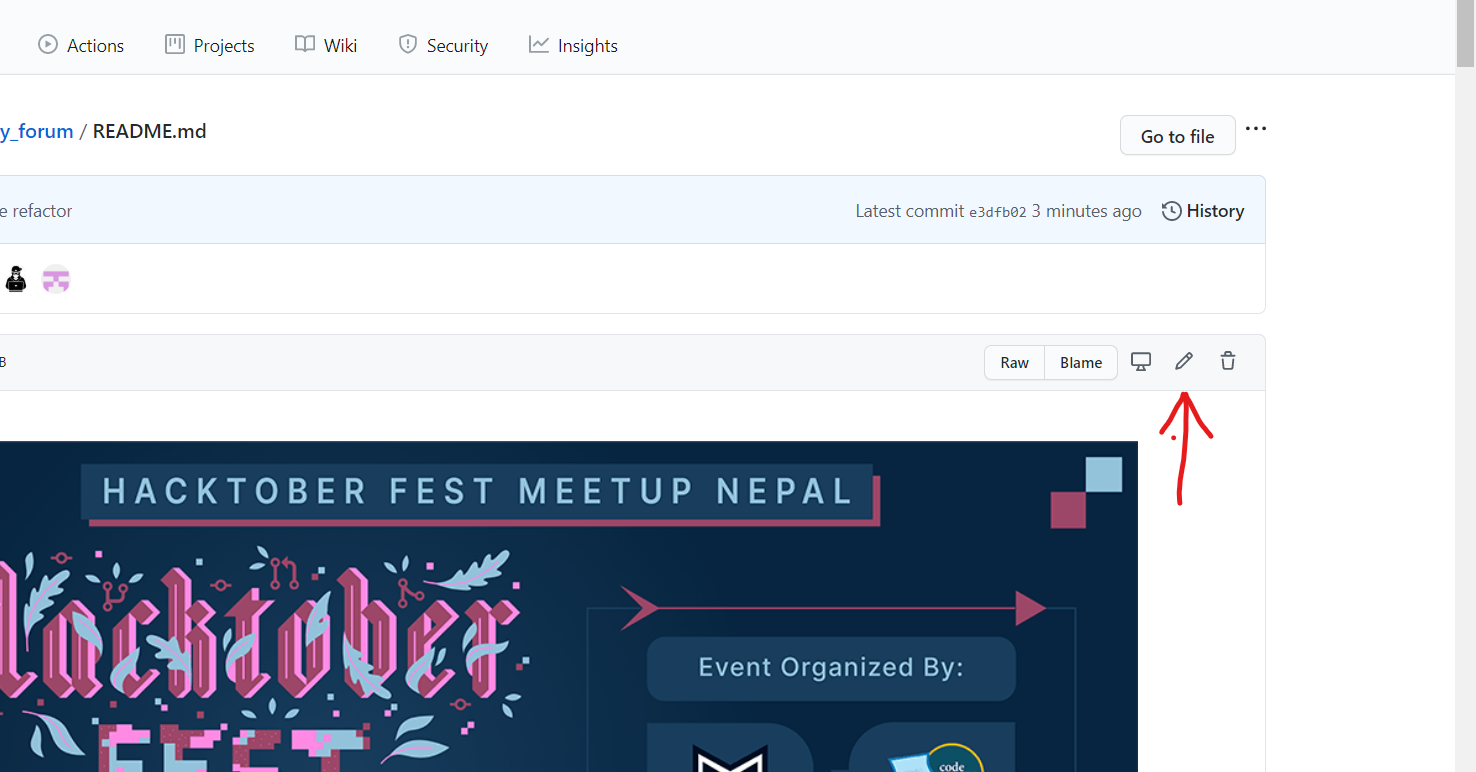Click the pencil edit file icon
Viewport: 1476px width, 772px height.
(1184, 362)
